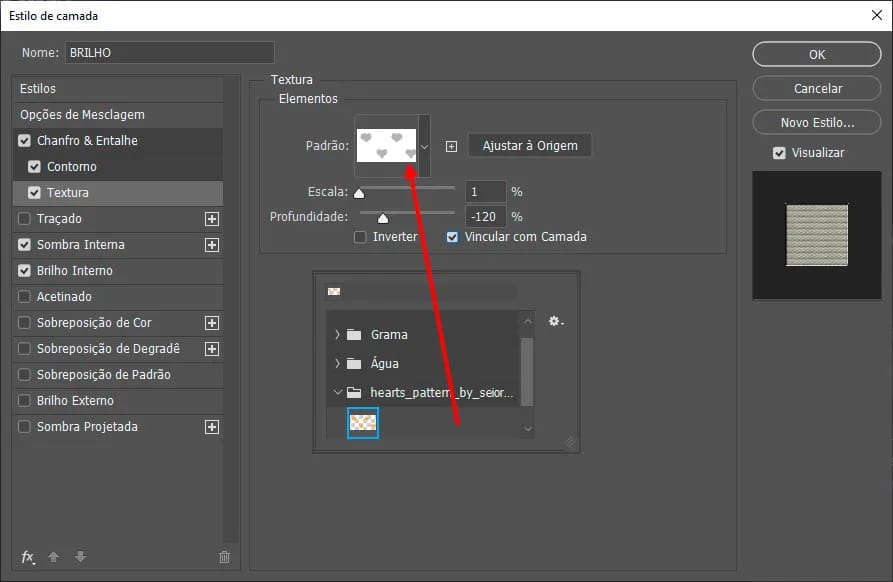Click the style preview thumbnail
The image size is (893, 582).
coord(817,235)
